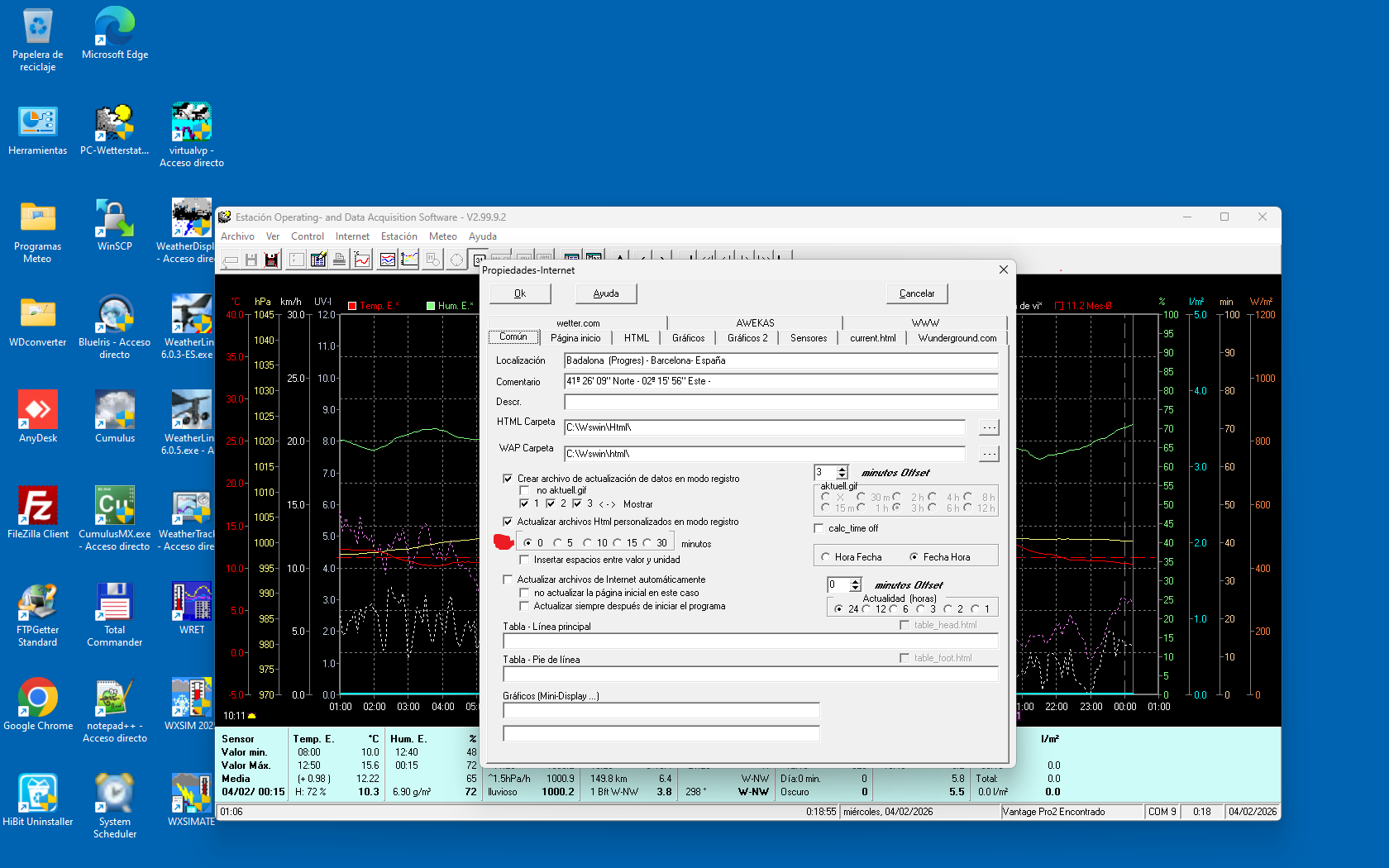Click the WAP Carpeta browse button
Image resolution: width=1389 pixels, height=868 pixels.
click(989, 454)
